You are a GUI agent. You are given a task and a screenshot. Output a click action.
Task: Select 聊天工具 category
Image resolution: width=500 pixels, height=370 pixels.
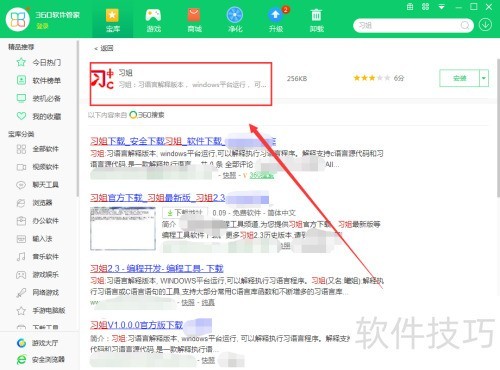click(x=38, y=185)
